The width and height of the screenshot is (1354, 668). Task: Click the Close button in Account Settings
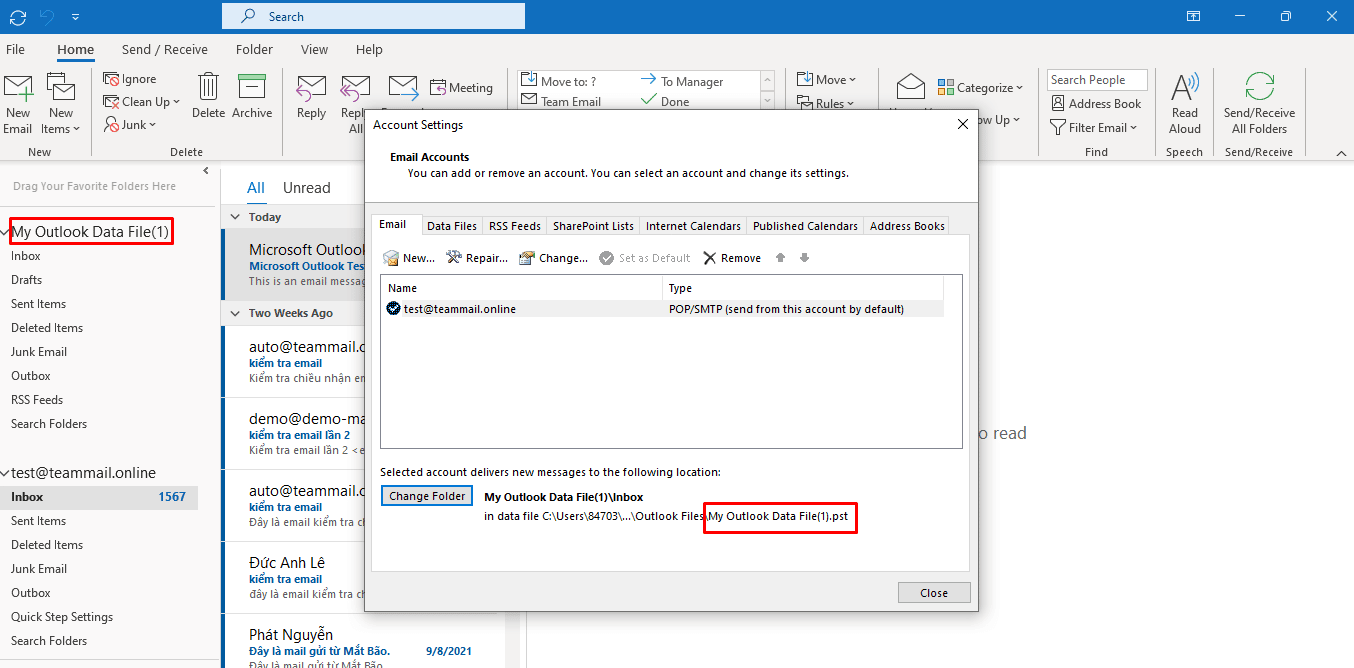[x=933, y=593]
